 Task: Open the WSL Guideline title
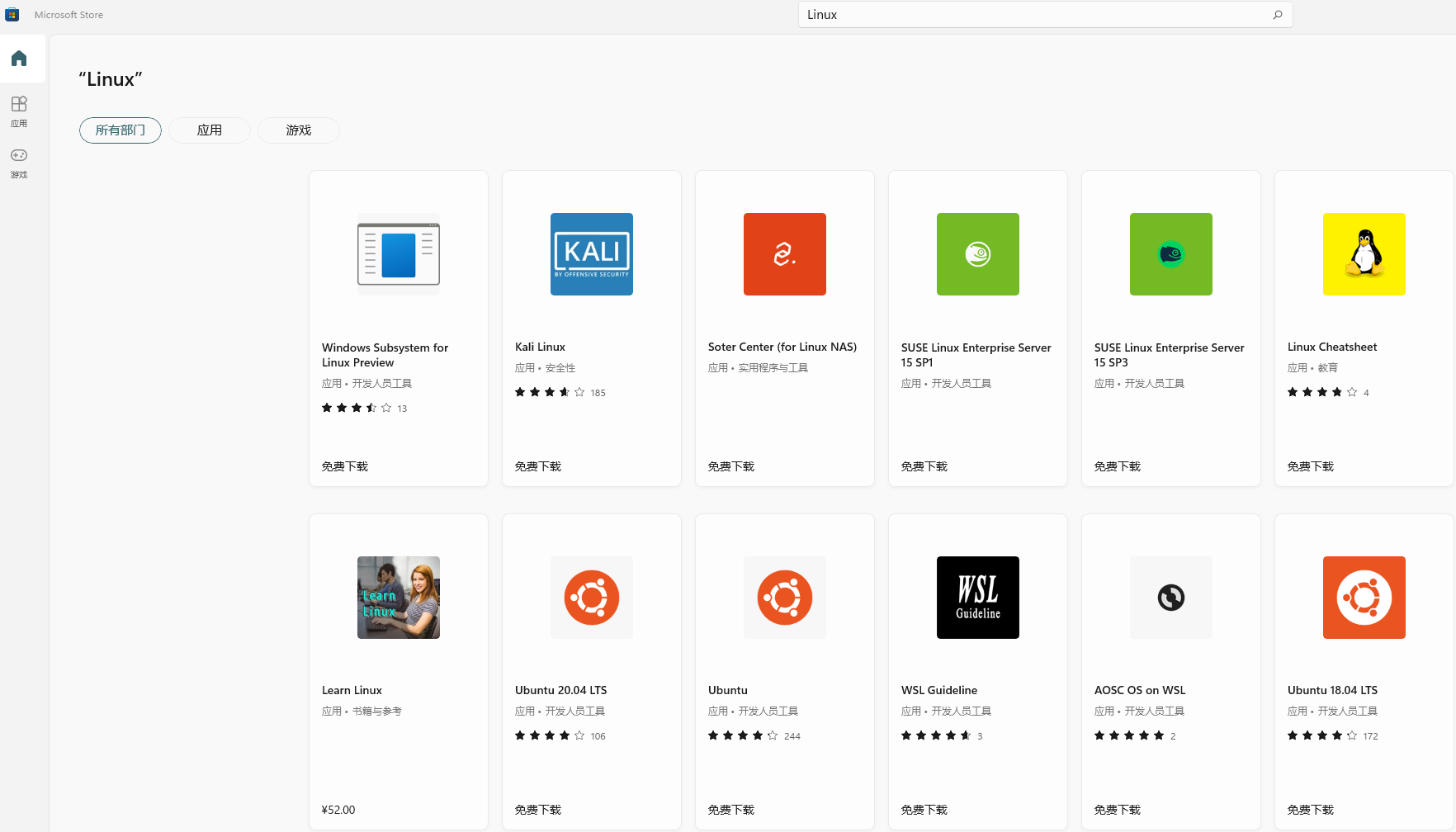coord(939,690)
